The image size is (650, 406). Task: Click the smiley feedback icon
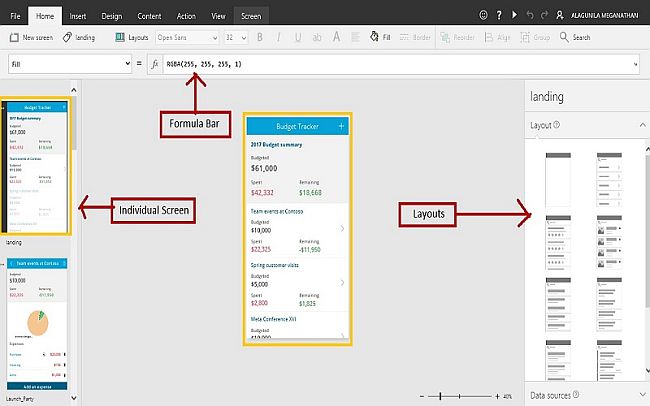coord(483,15)
